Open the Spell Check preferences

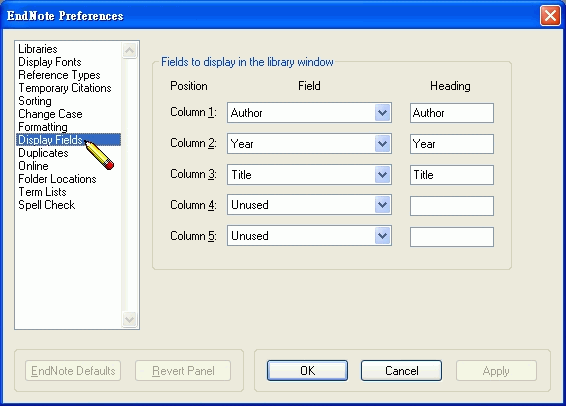pos(47,205)
